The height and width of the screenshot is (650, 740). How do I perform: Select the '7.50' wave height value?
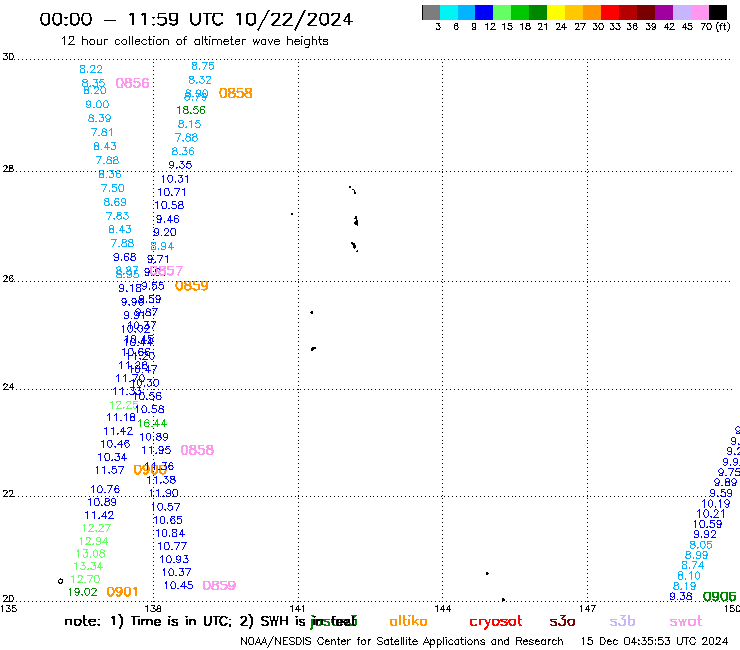[x=112, y=188]
